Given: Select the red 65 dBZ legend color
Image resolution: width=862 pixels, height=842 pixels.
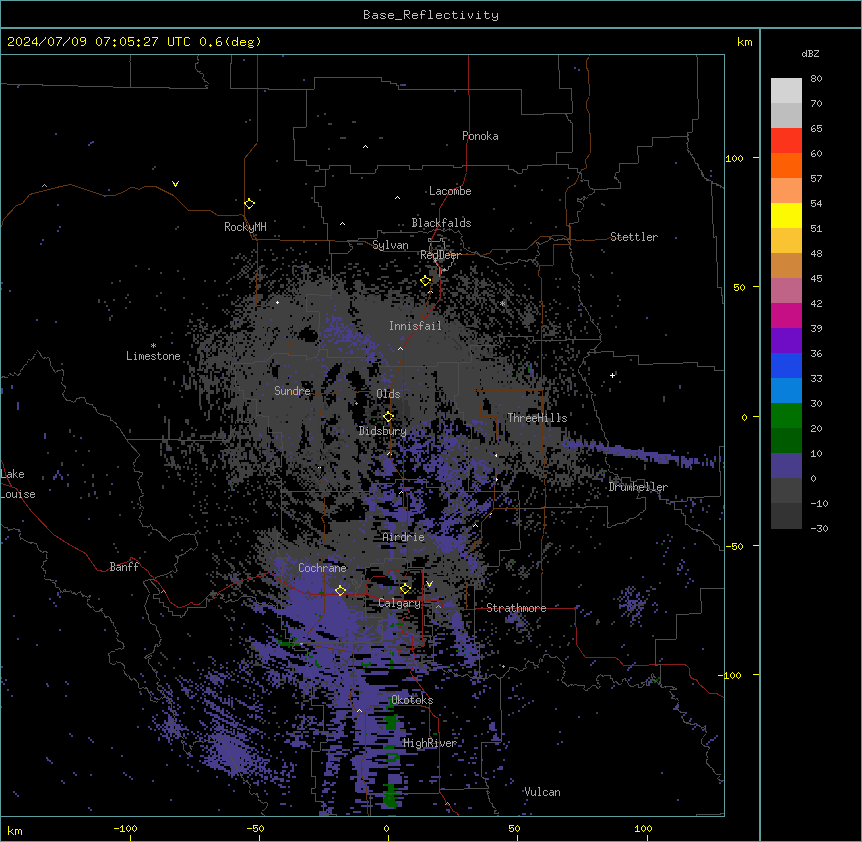Looking at the screenshot, I should coord(786,141).
